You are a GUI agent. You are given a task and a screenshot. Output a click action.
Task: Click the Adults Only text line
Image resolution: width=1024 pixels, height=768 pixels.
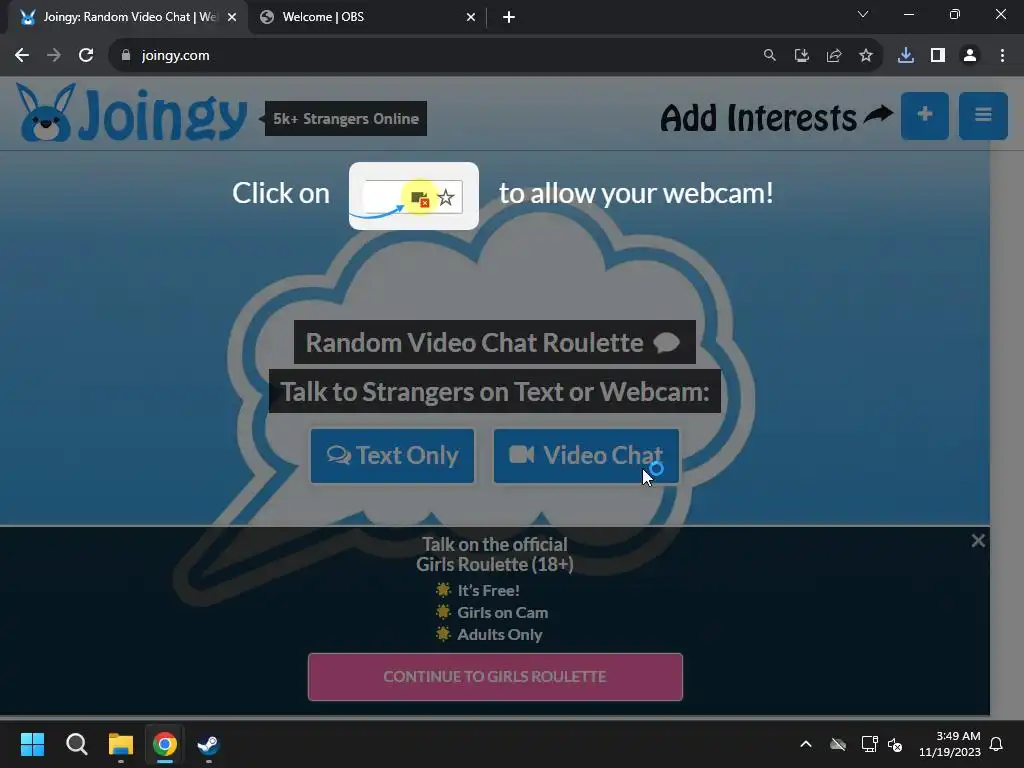[x=500, y=635]
